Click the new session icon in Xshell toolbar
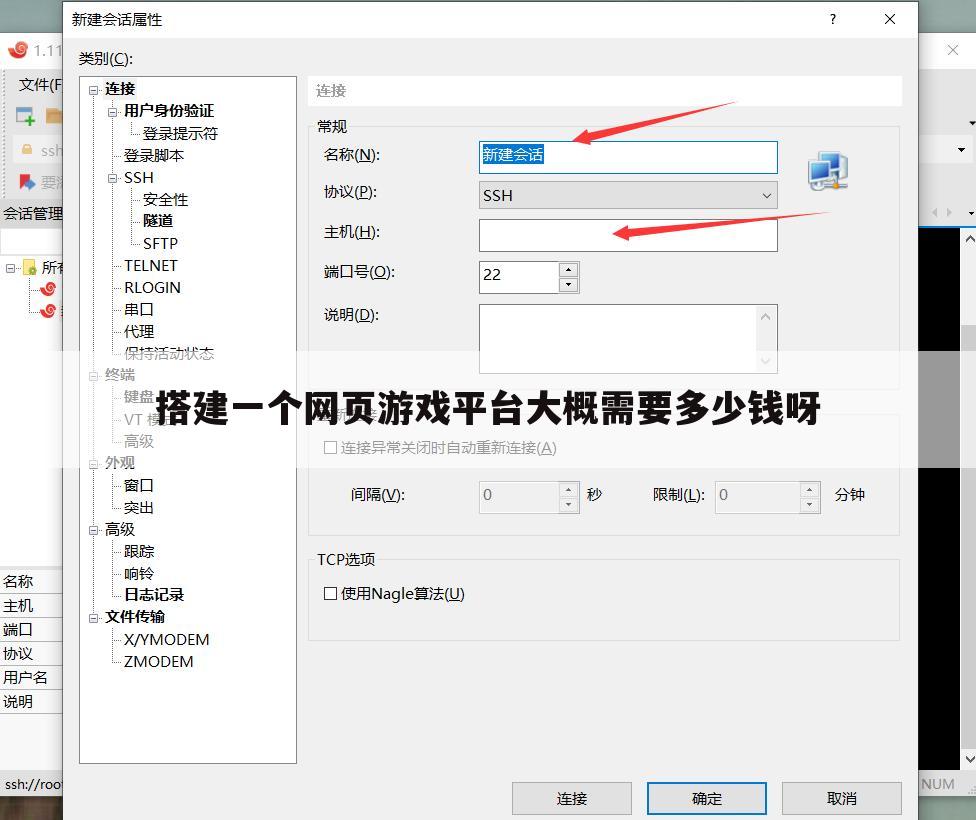 point(26,116)
